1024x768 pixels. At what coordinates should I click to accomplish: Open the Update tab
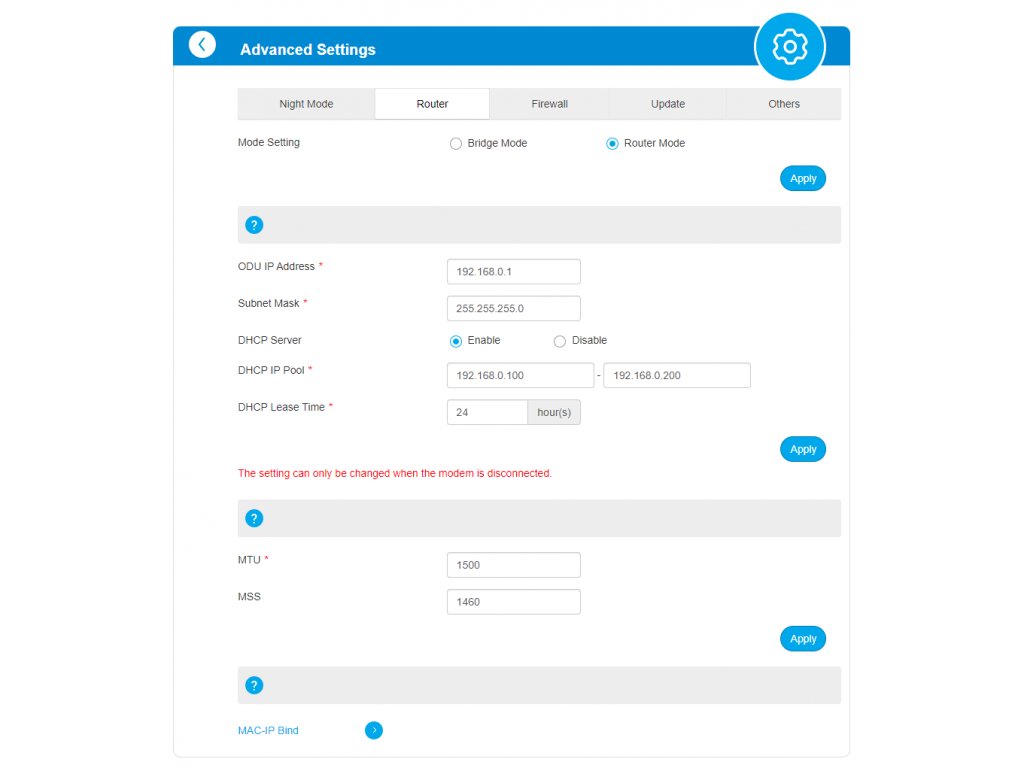pos(667,104)
